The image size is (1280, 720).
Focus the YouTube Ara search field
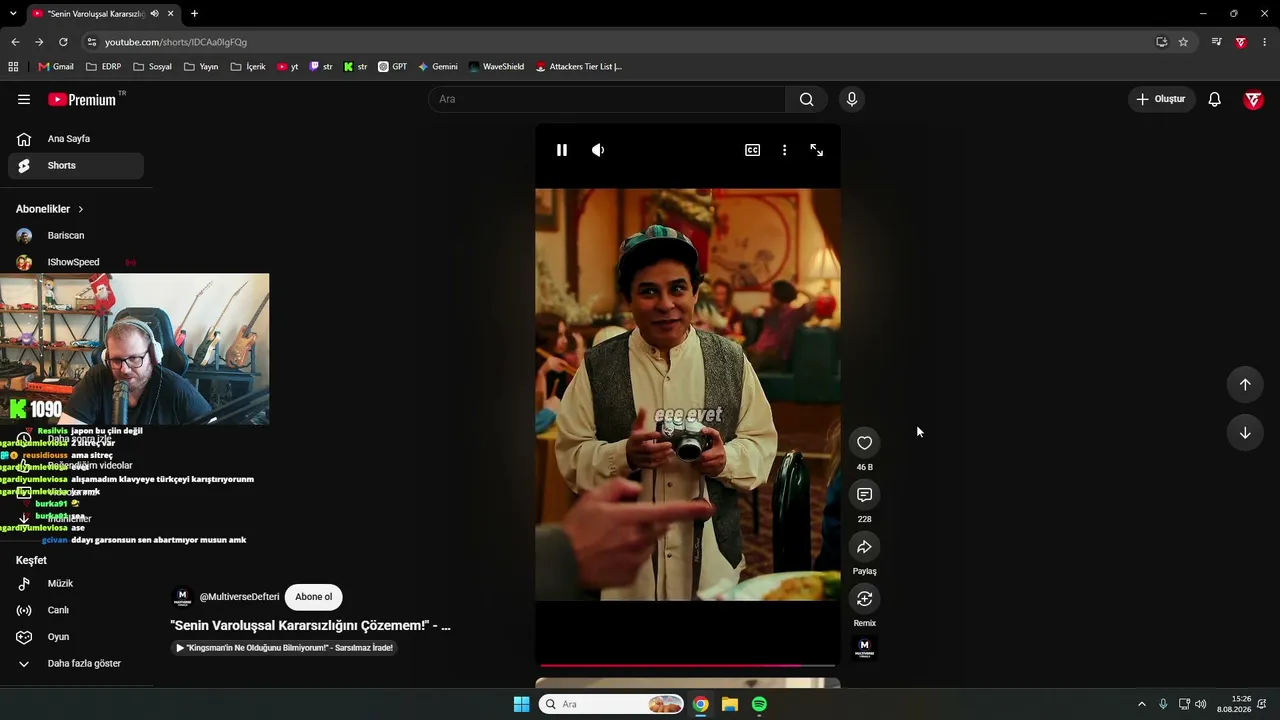(607, 99)
